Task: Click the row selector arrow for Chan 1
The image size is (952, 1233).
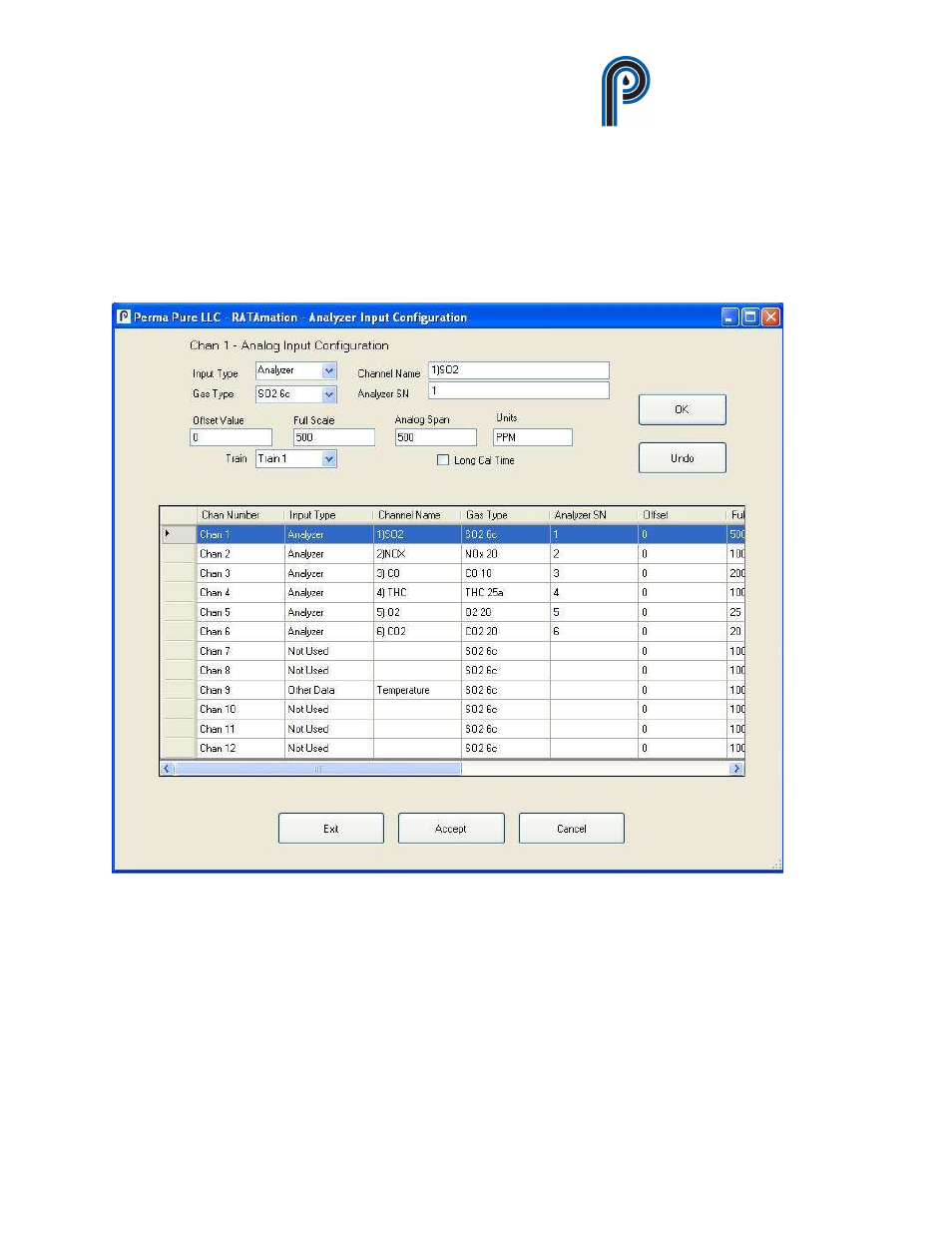Action: (179, 534)
